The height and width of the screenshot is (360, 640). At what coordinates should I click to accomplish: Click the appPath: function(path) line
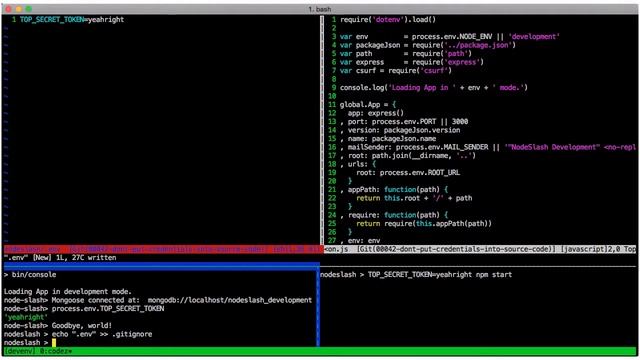click(394, 190)
